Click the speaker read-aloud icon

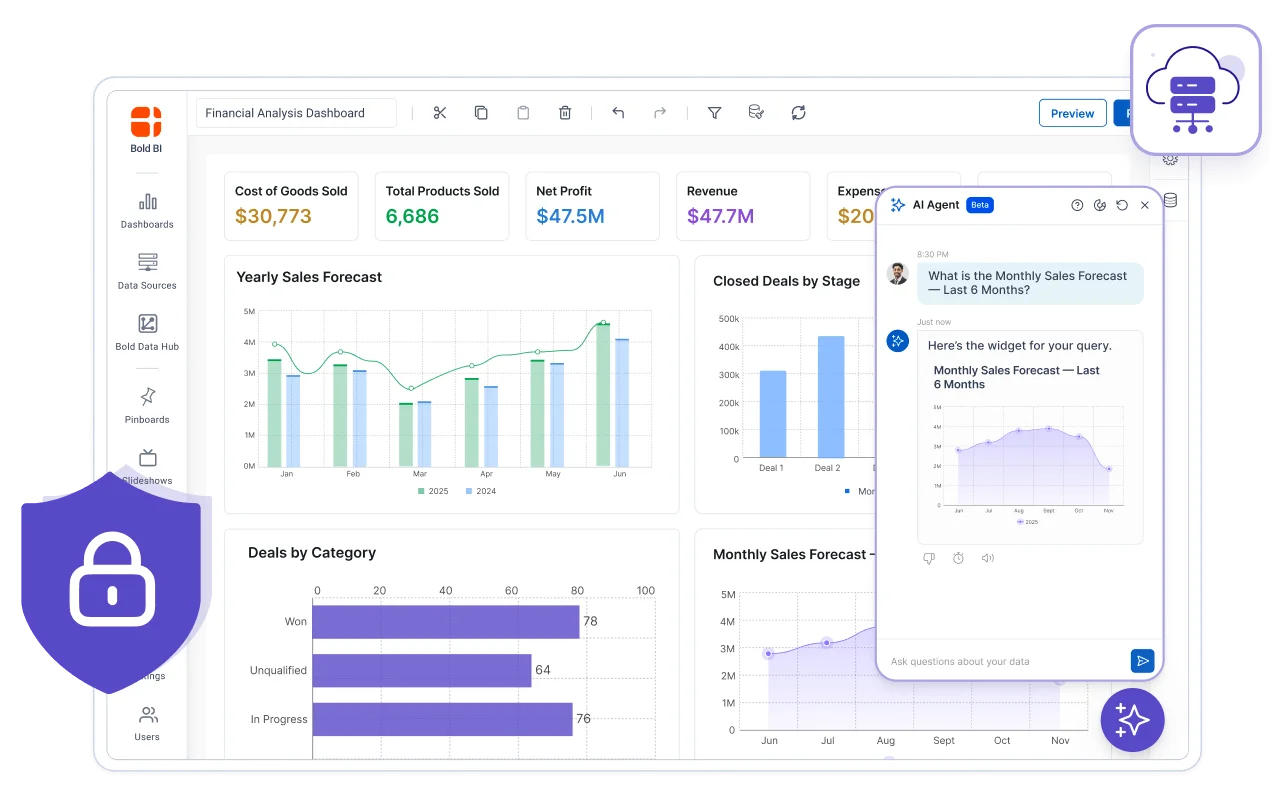pos(988,558)
